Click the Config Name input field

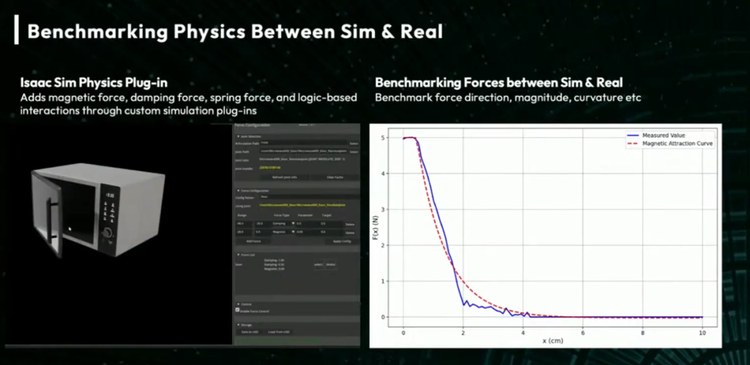(x=309, y=197)
